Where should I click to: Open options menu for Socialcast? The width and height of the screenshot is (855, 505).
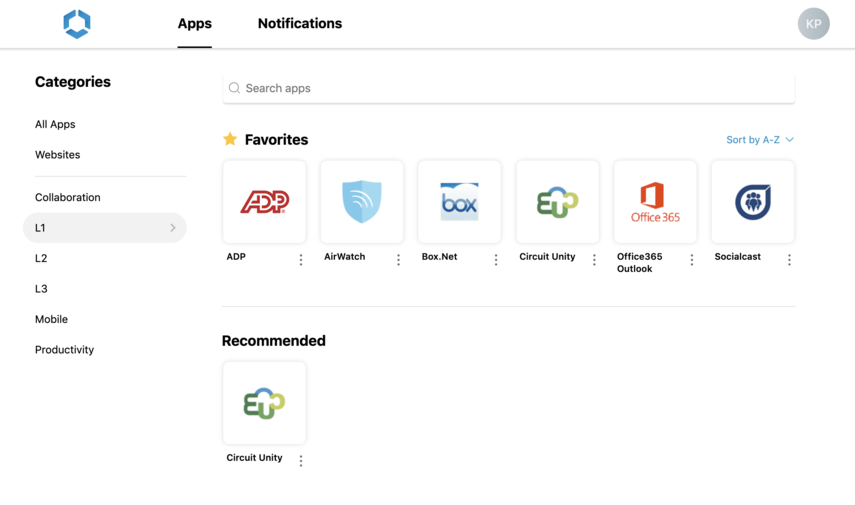[x=789, y=260]
